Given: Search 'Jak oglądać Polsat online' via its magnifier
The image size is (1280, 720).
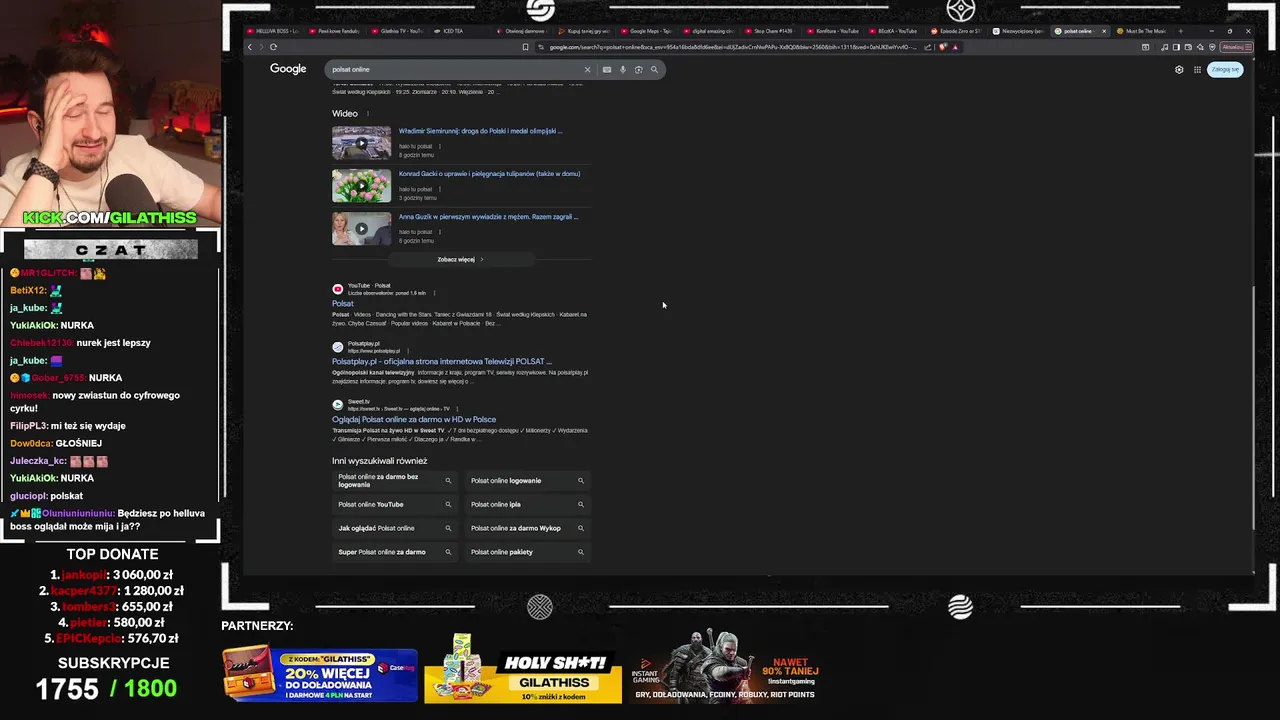Looking at the screenshot, I should tap(448, 528).
